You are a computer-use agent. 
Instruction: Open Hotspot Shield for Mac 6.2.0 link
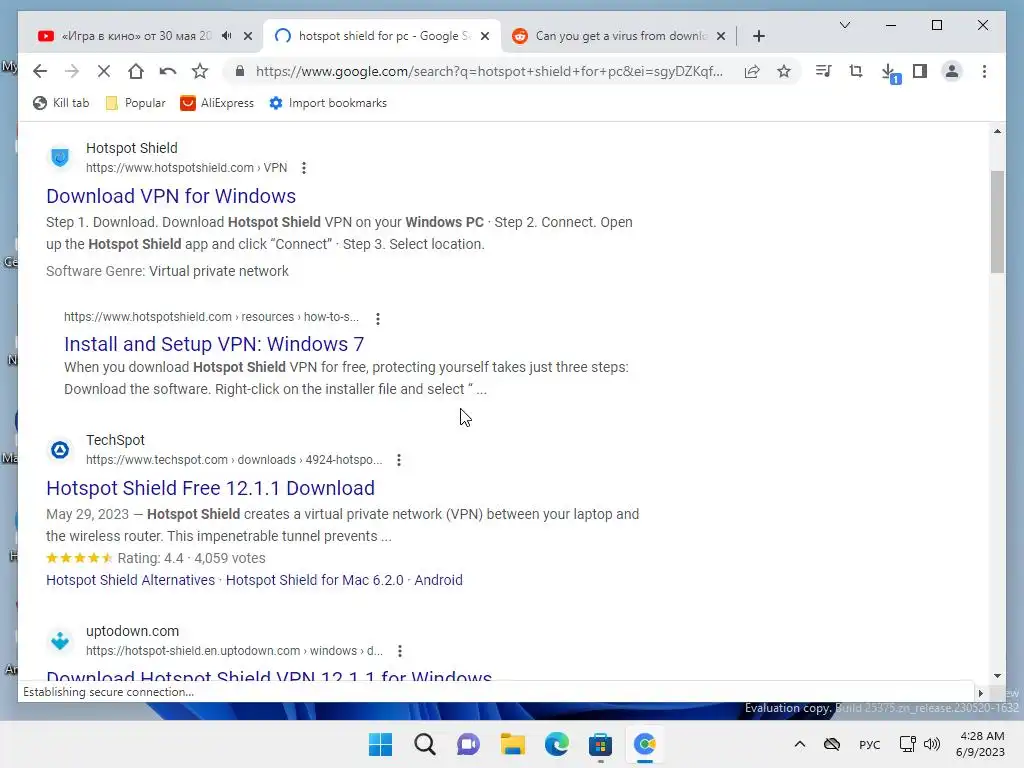coord(315,580)
